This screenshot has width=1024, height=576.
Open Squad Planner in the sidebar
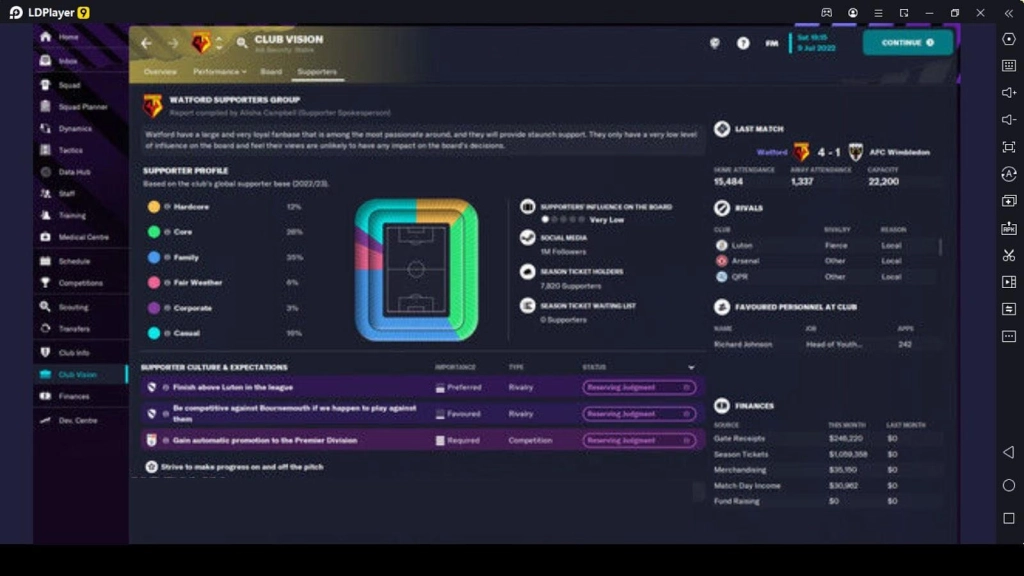tap(82, 106)
